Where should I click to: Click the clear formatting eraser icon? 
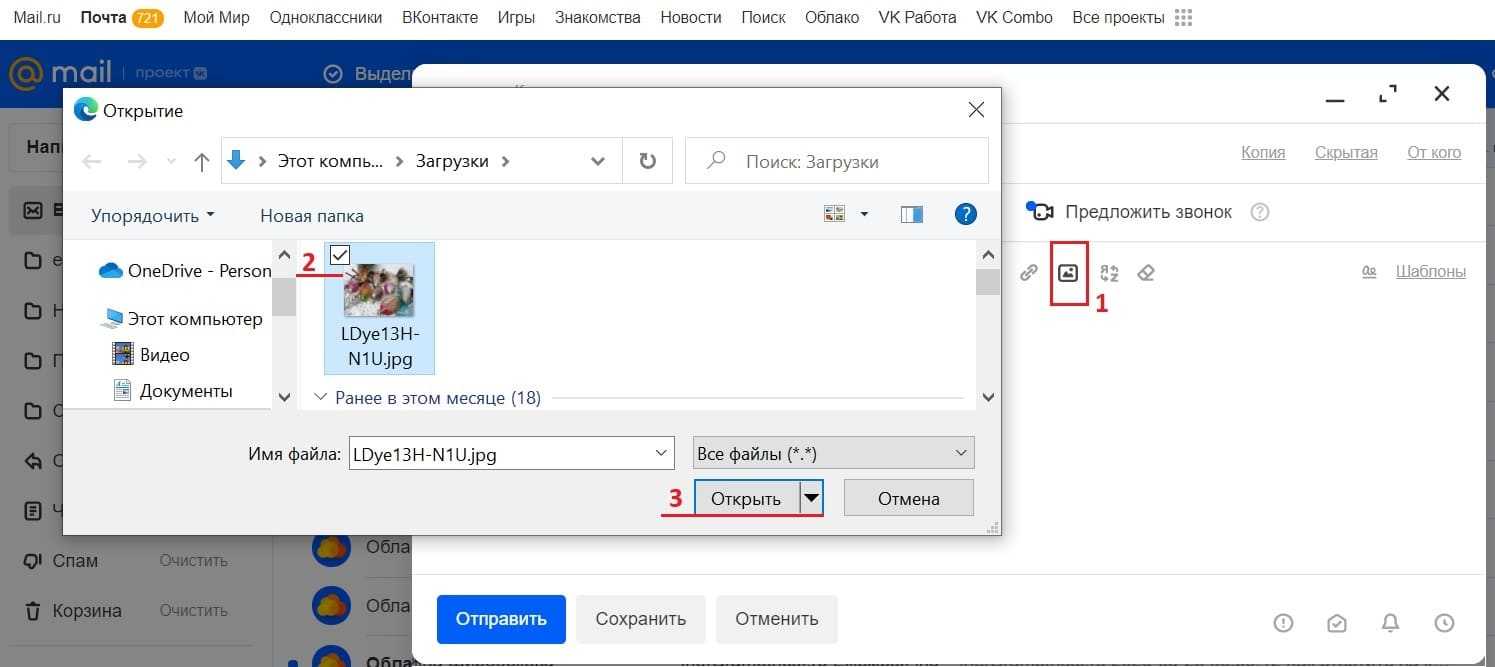coord(1147,272)
